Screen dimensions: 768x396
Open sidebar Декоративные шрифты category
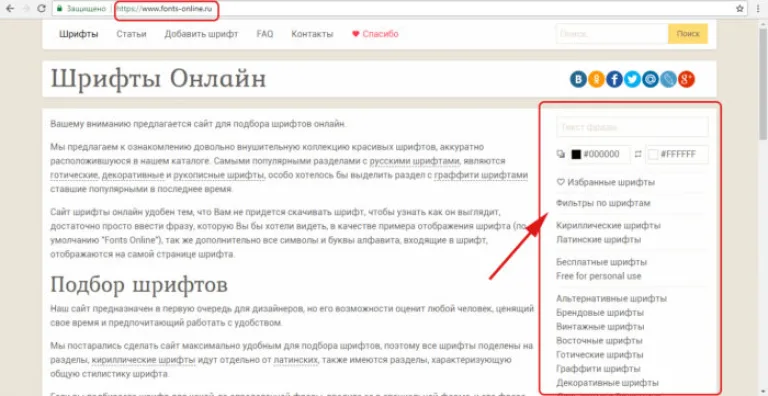(607, 383)
